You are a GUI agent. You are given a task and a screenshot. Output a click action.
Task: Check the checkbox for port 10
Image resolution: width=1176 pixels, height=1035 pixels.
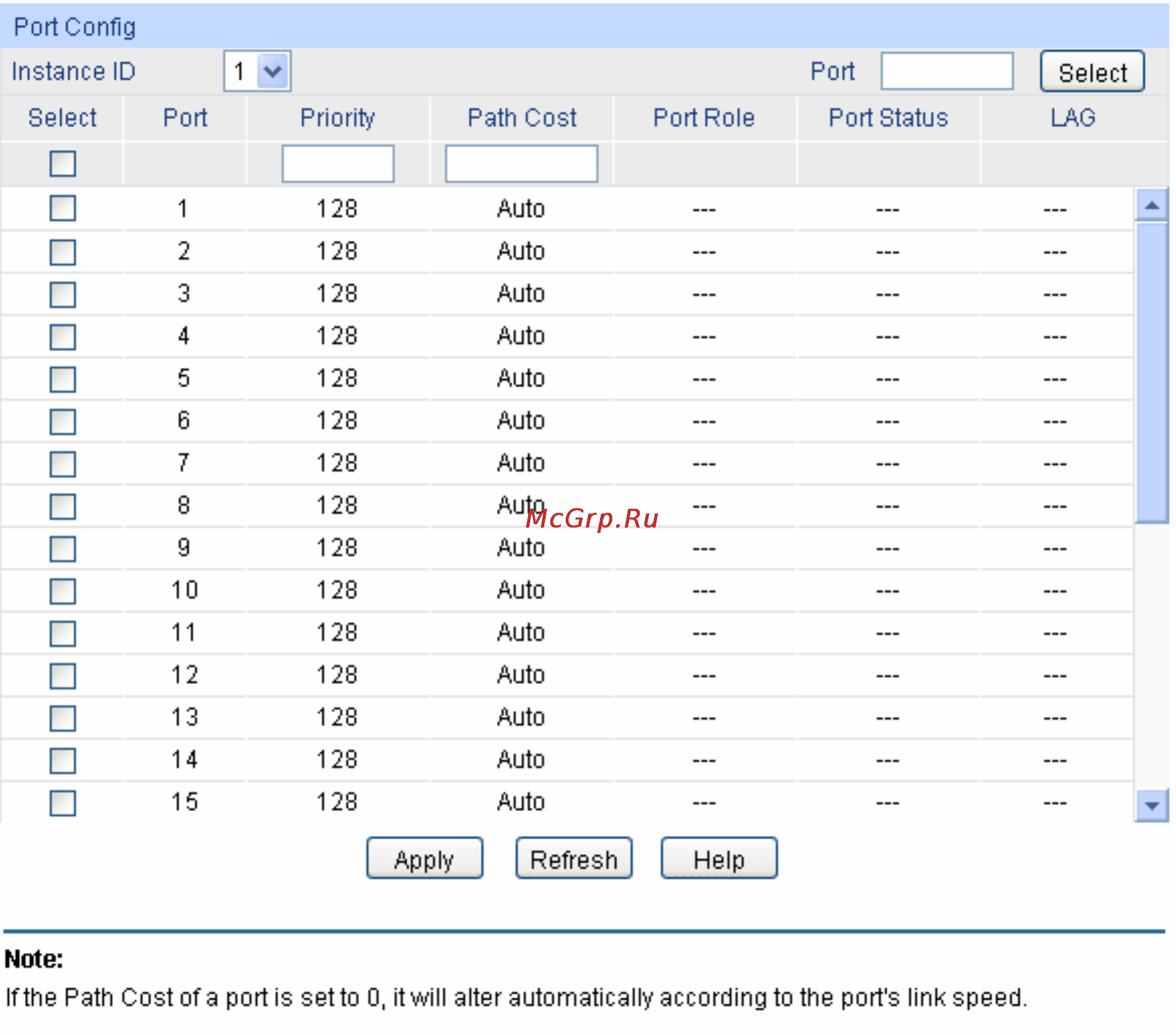62,591
